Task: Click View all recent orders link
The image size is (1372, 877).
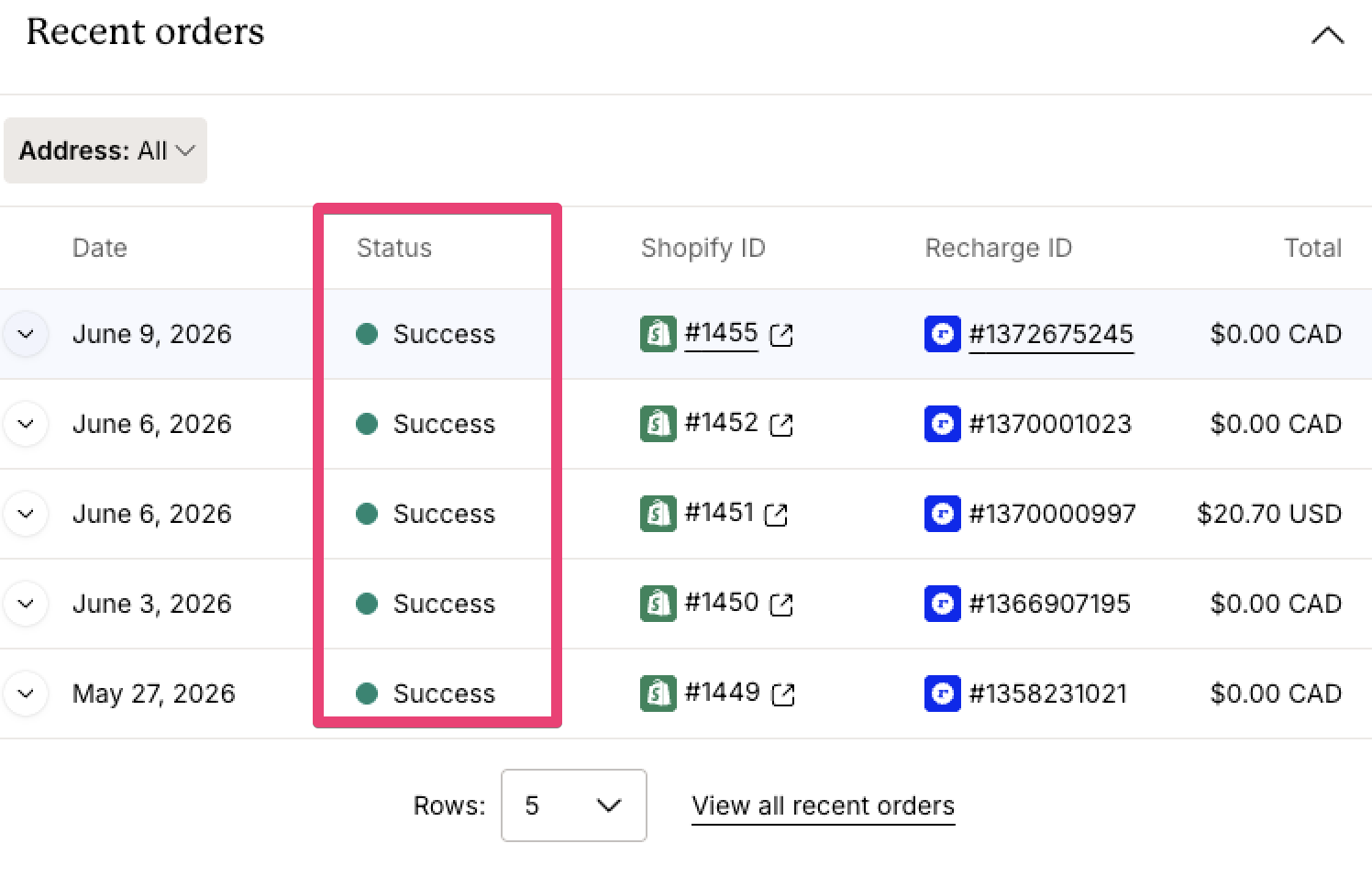Action: (823, 805)
